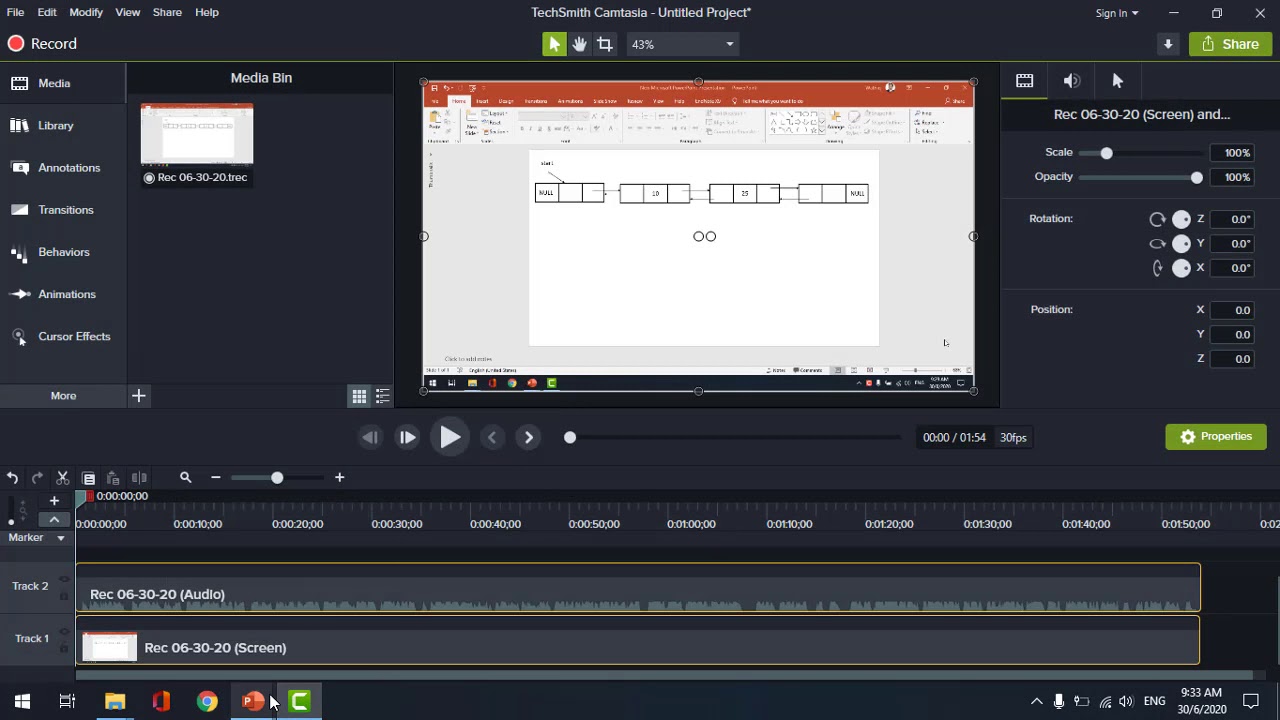Open Windows Task View from taskbar
Viewport: 1280px width, 720px height.
point(67,702)
